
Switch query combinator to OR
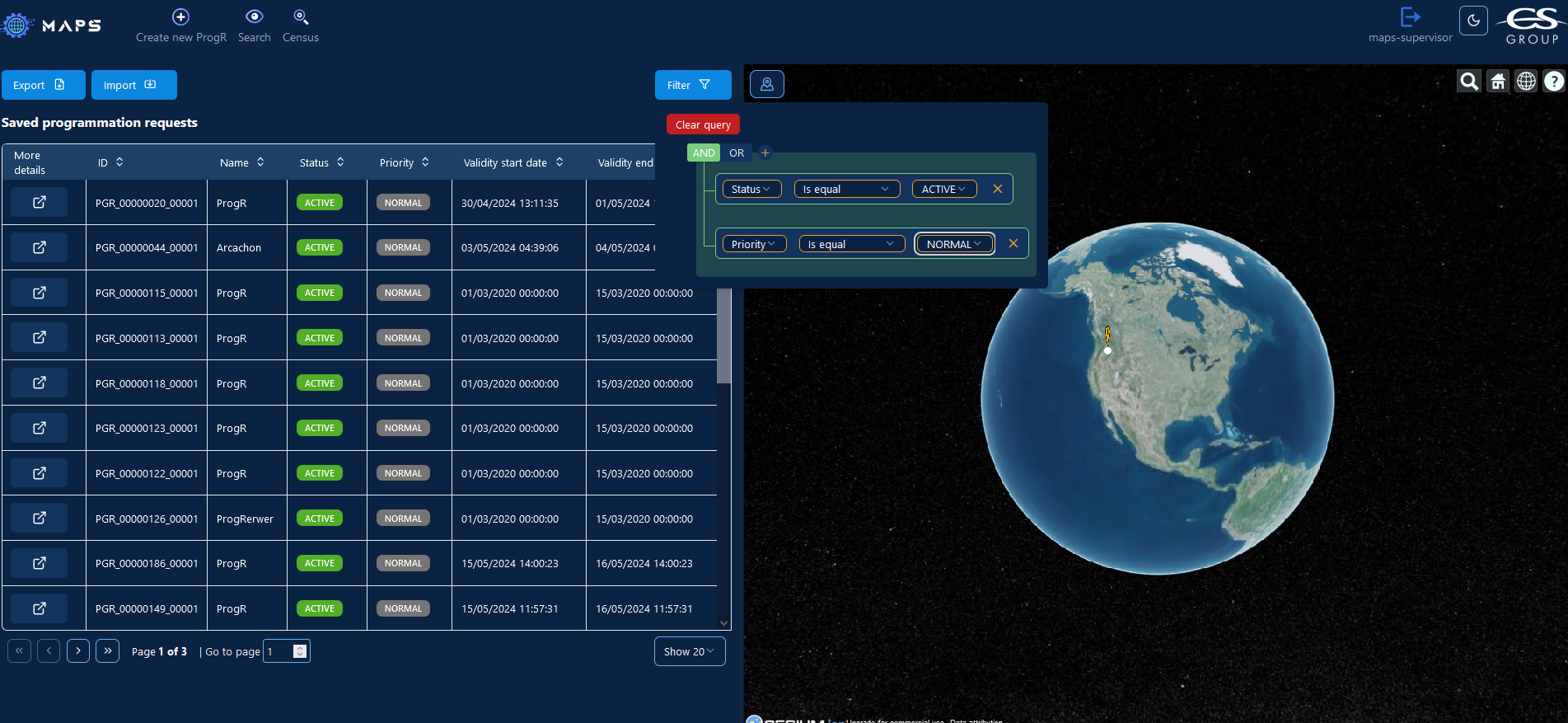click(736, 153)
